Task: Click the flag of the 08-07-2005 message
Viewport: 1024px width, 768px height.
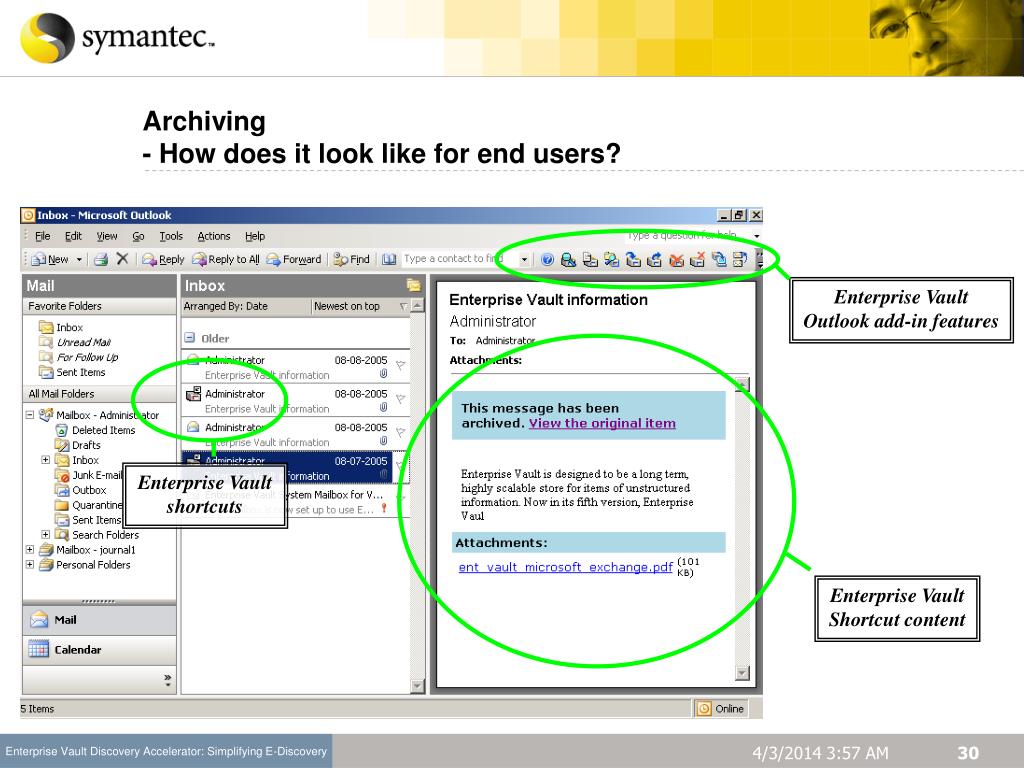Action: tap(400, 465)
